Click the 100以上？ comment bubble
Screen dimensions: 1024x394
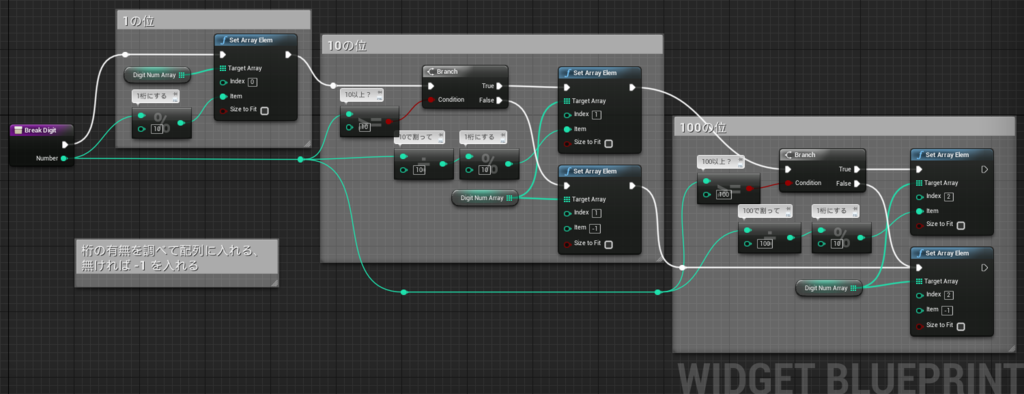(x=721, y=162)
